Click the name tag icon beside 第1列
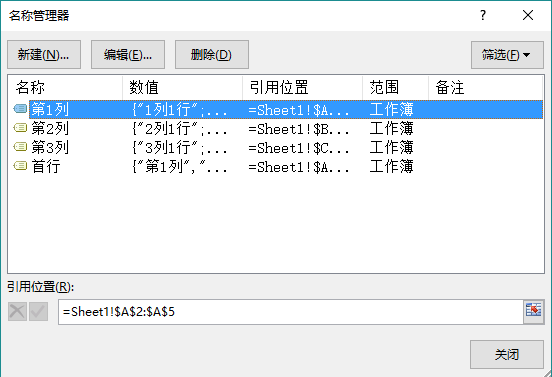The width and height of the screenshot is (552, 377). (x=20, y=109)
